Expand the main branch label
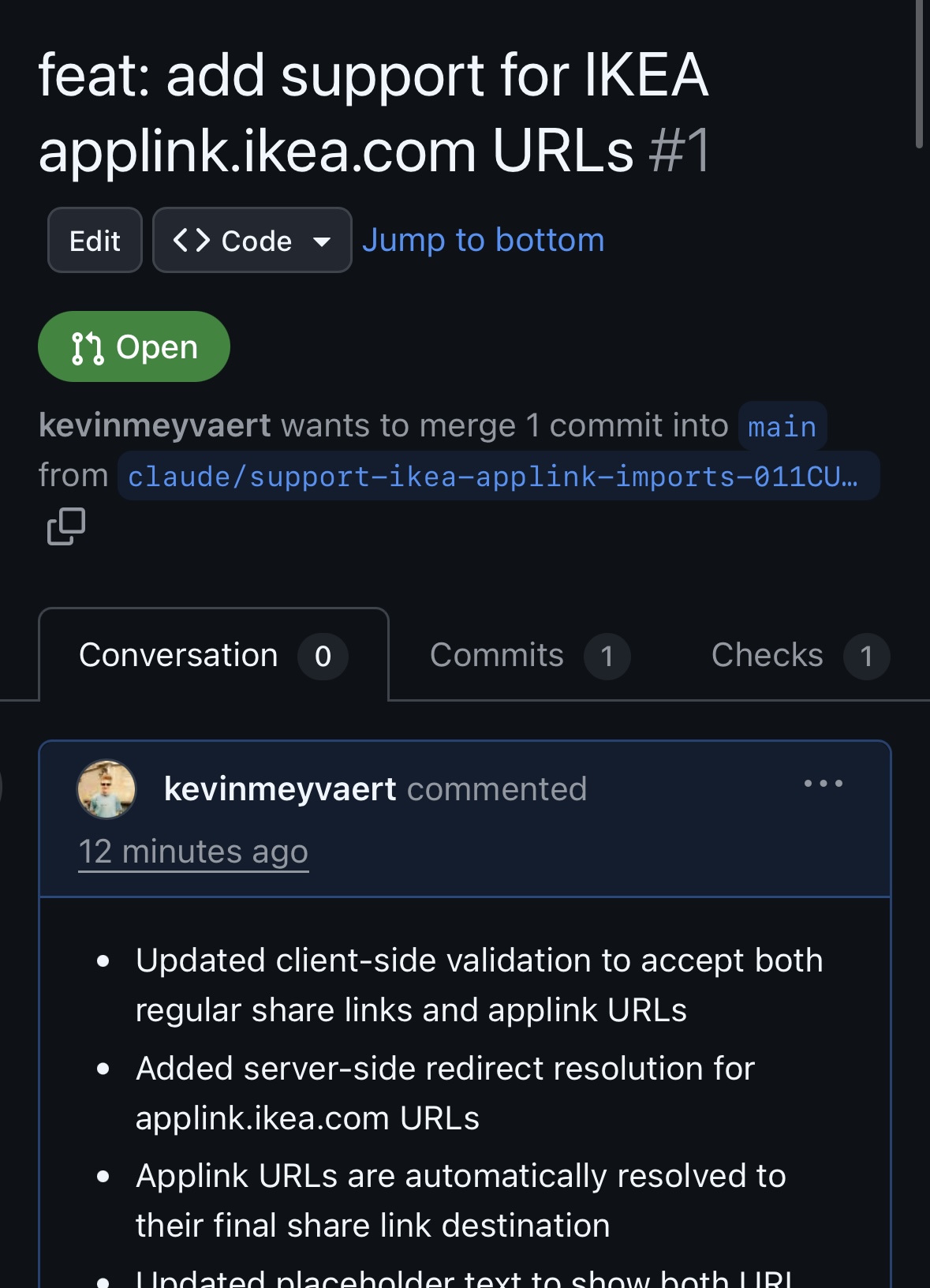 [781, 426]
